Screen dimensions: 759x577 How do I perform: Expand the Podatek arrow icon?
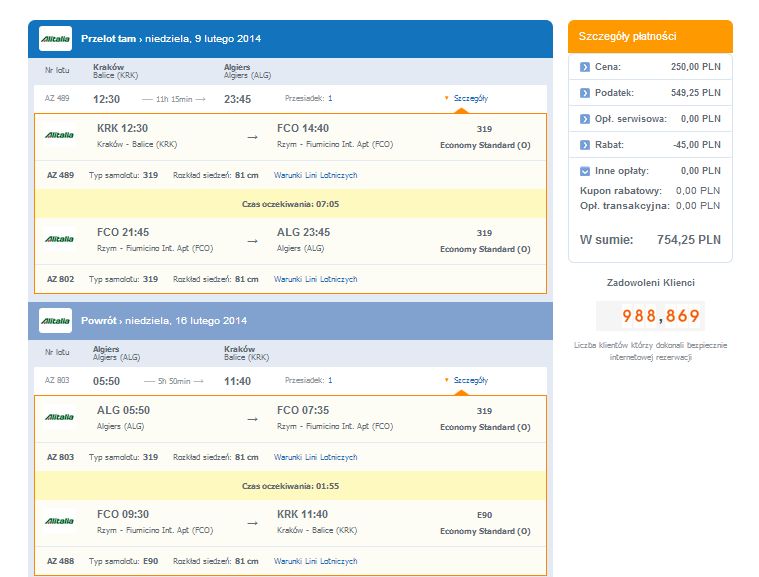click(585, 93)
